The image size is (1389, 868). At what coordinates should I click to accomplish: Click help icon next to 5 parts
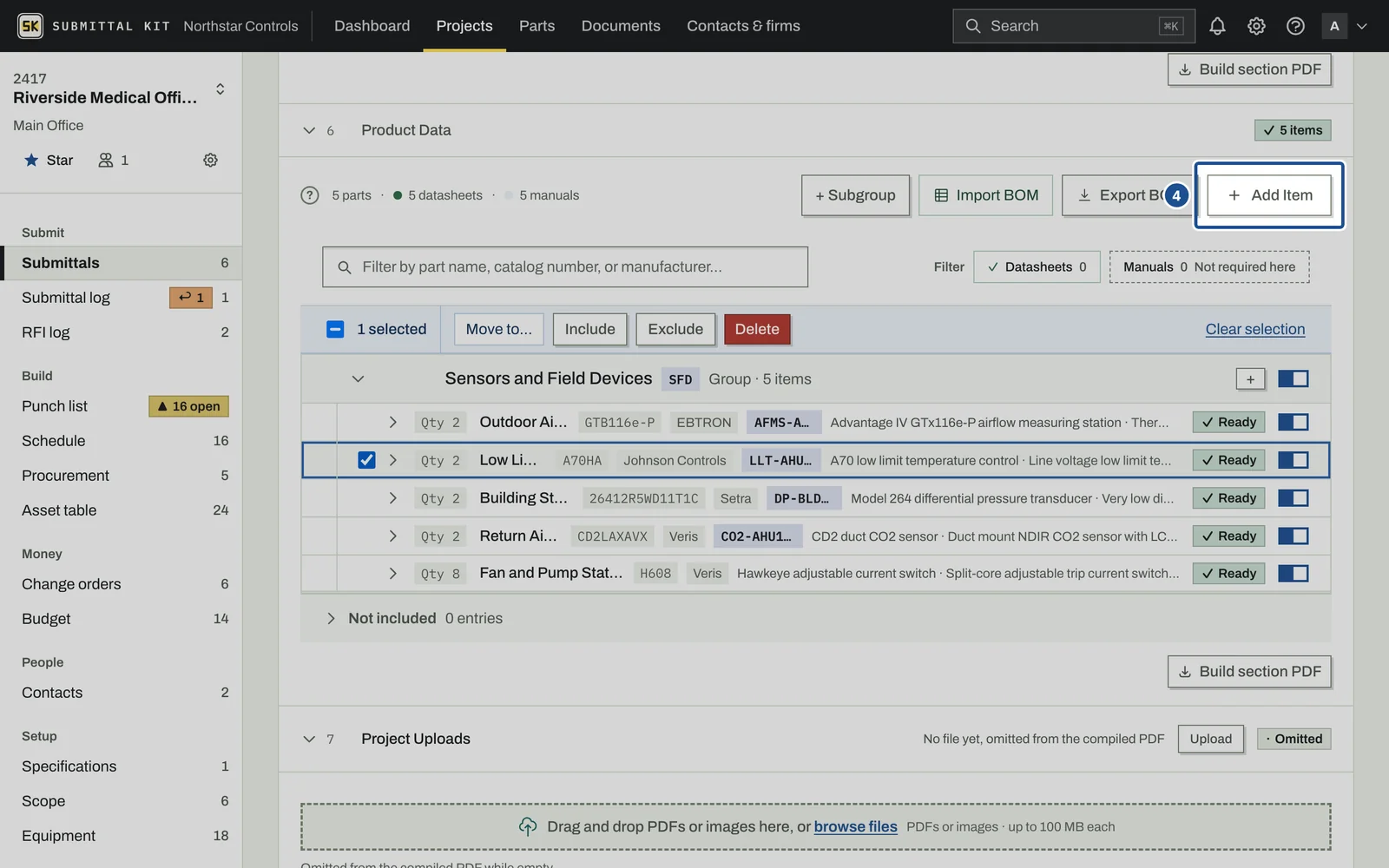click(310, 195)
